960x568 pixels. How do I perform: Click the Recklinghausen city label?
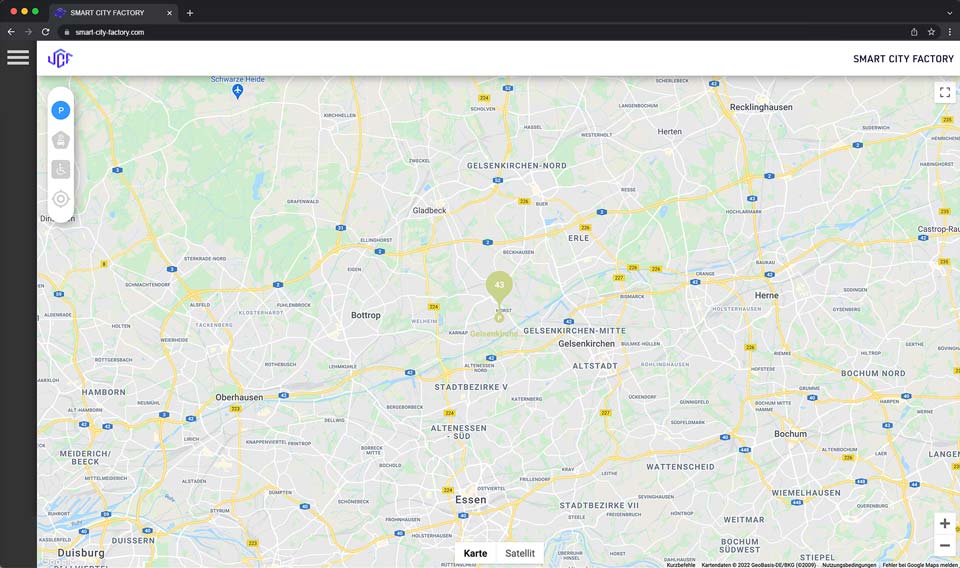coord(761,107)
